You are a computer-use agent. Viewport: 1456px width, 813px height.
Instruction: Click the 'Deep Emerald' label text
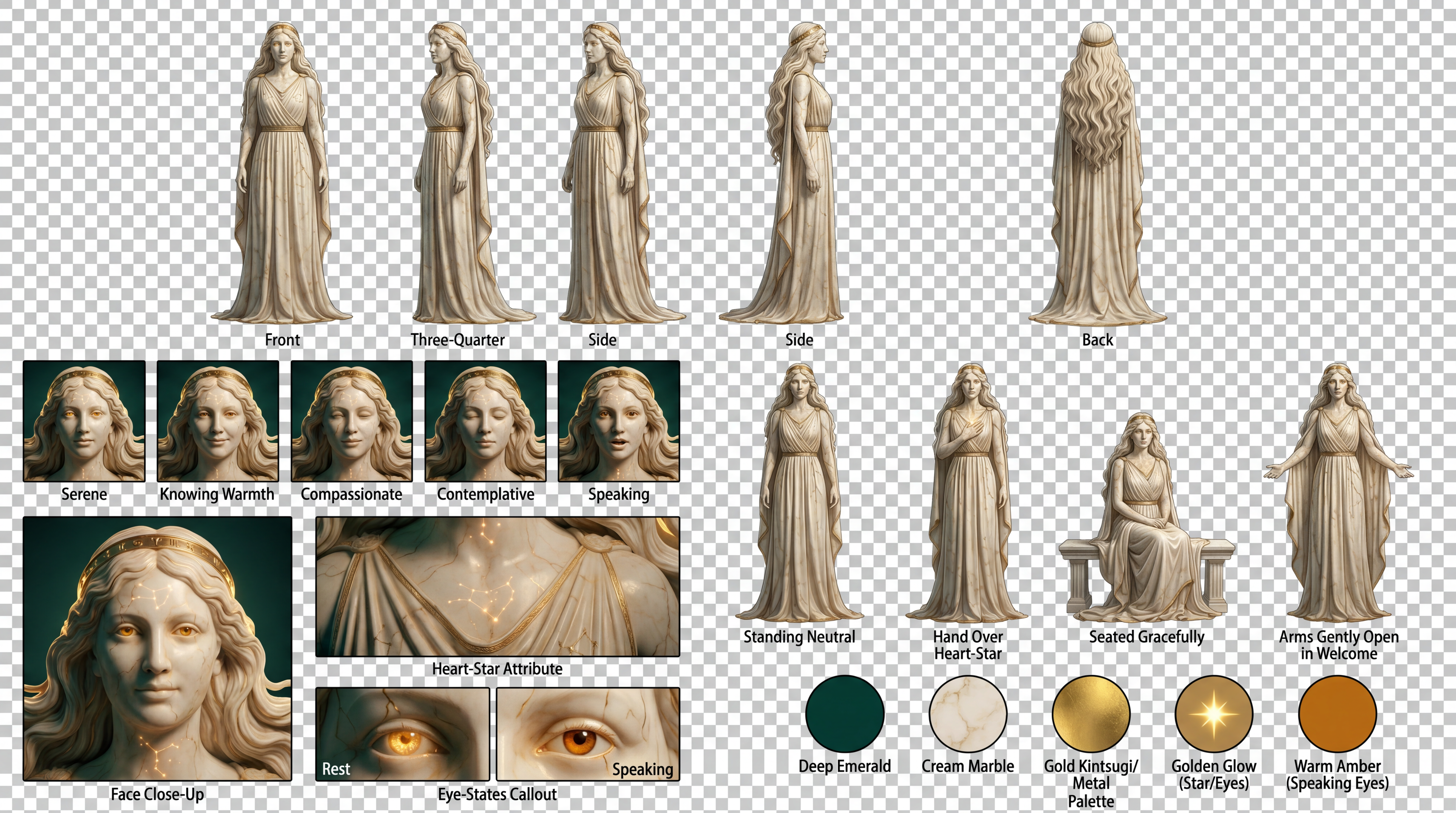click(x=844, y=766)
